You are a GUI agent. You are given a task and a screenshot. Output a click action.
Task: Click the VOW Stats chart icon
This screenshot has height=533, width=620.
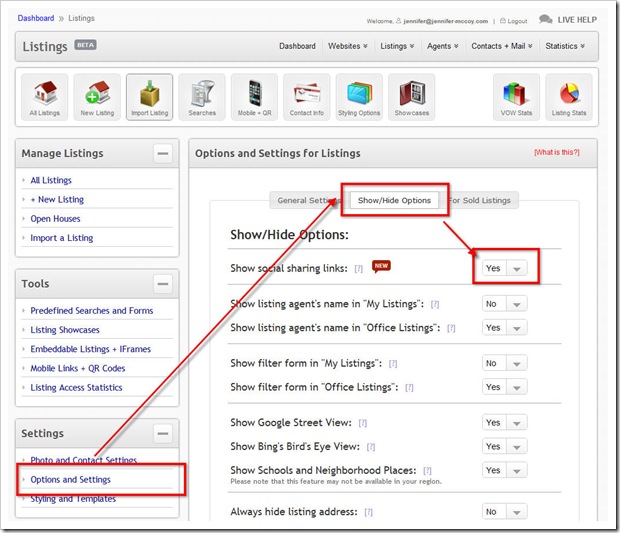coord(516,97)
